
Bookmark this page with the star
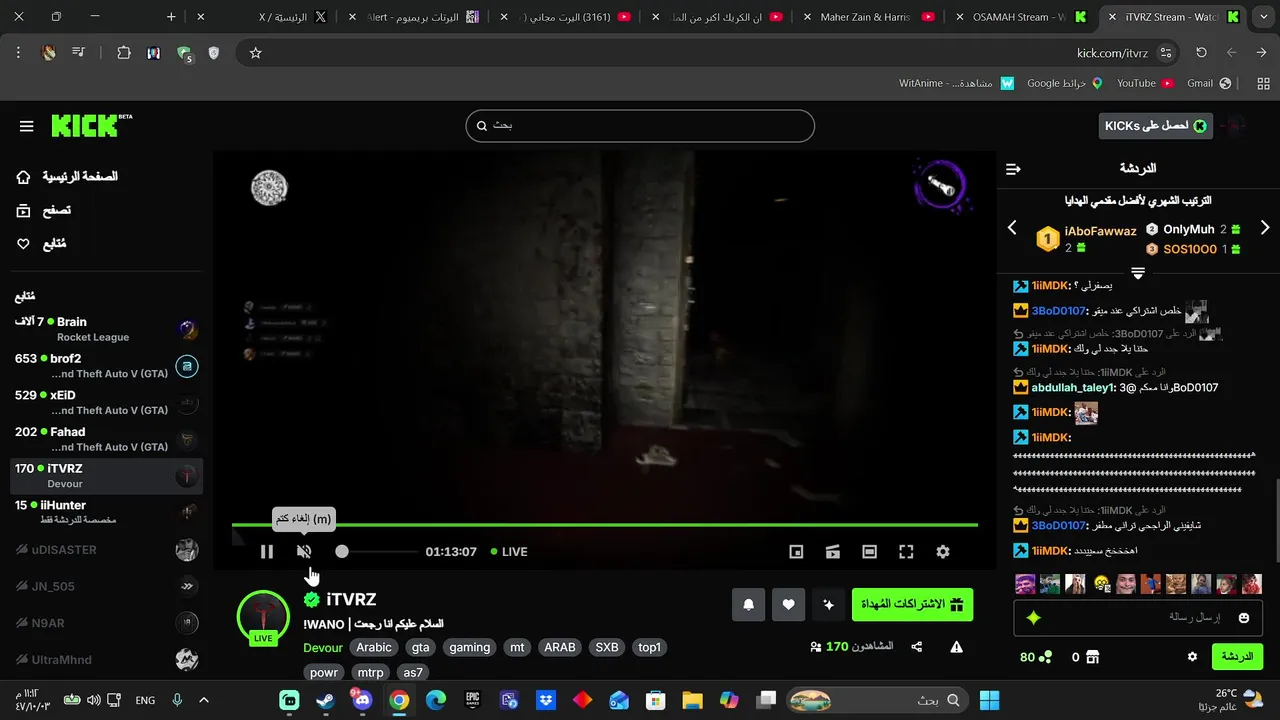click(x=255, y=53)
